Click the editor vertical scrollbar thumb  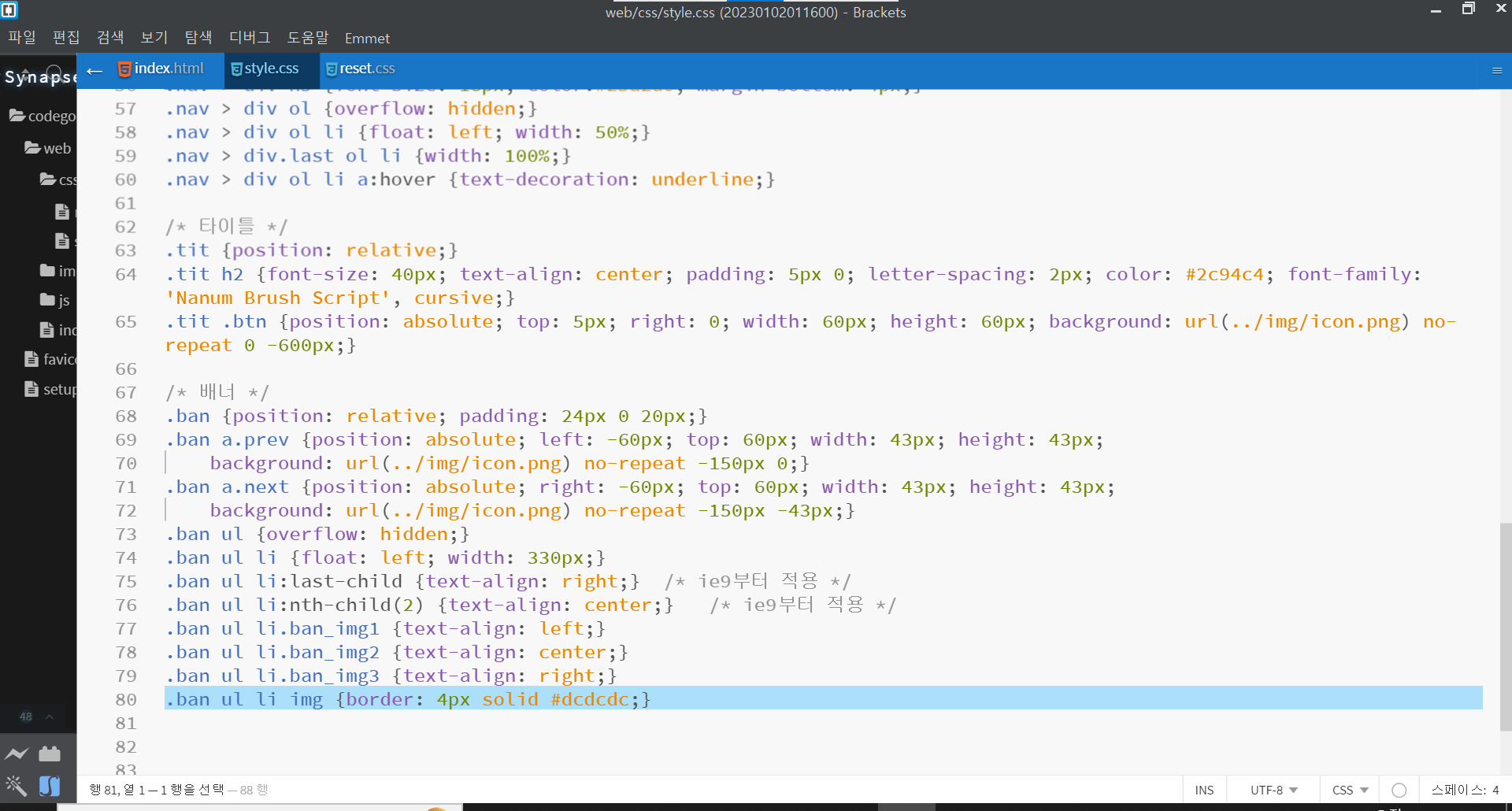[x=1505, y=627]
